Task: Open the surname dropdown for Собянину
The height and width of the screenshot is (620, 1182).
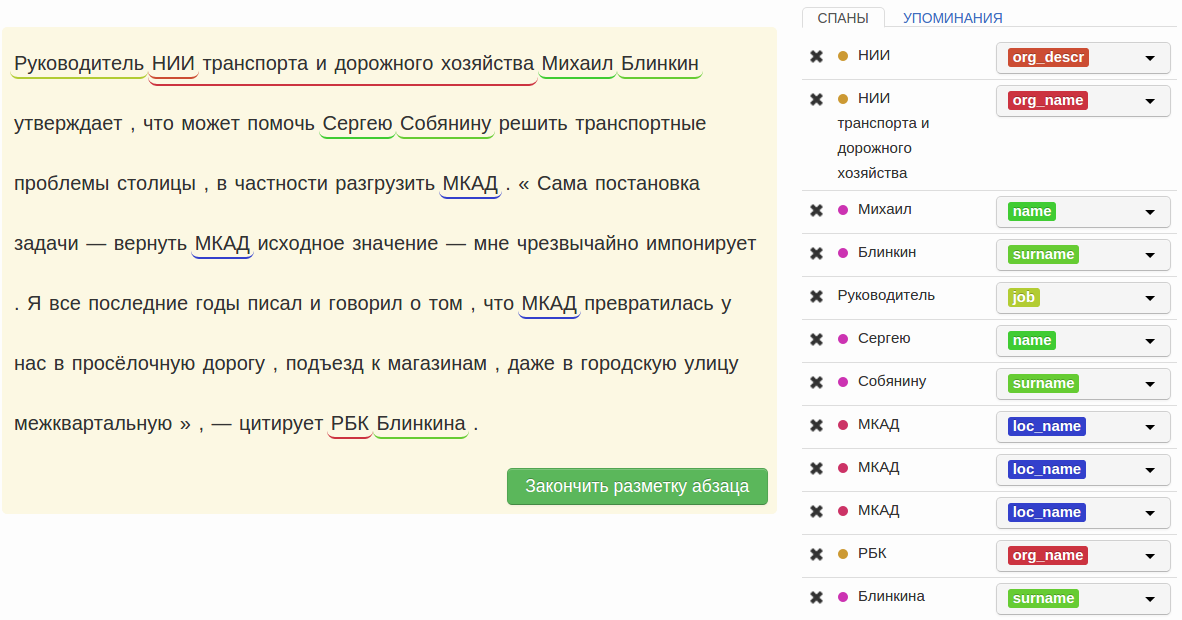Action: (1083, 384)
